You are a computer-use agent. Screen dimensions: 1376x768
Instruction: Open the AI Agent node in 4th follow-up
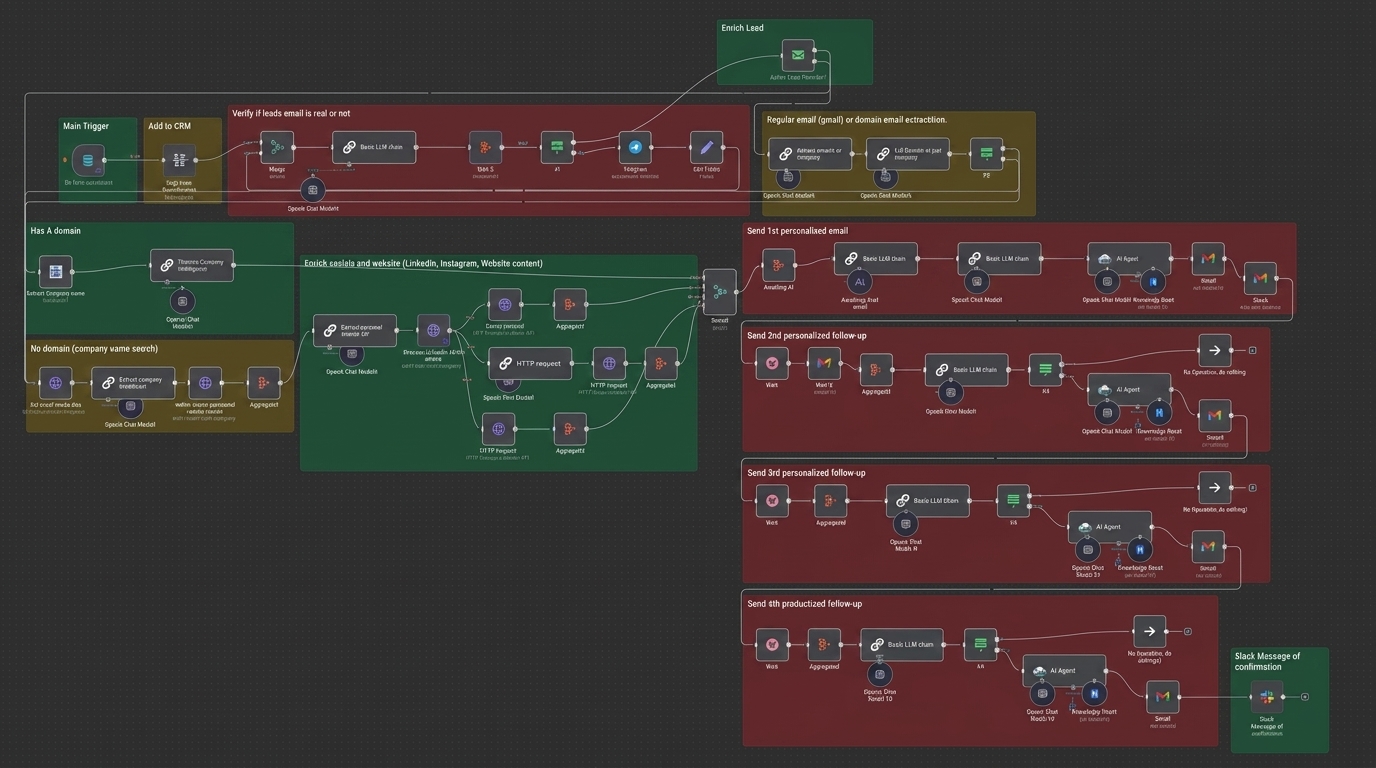(x=1064, y=671)
